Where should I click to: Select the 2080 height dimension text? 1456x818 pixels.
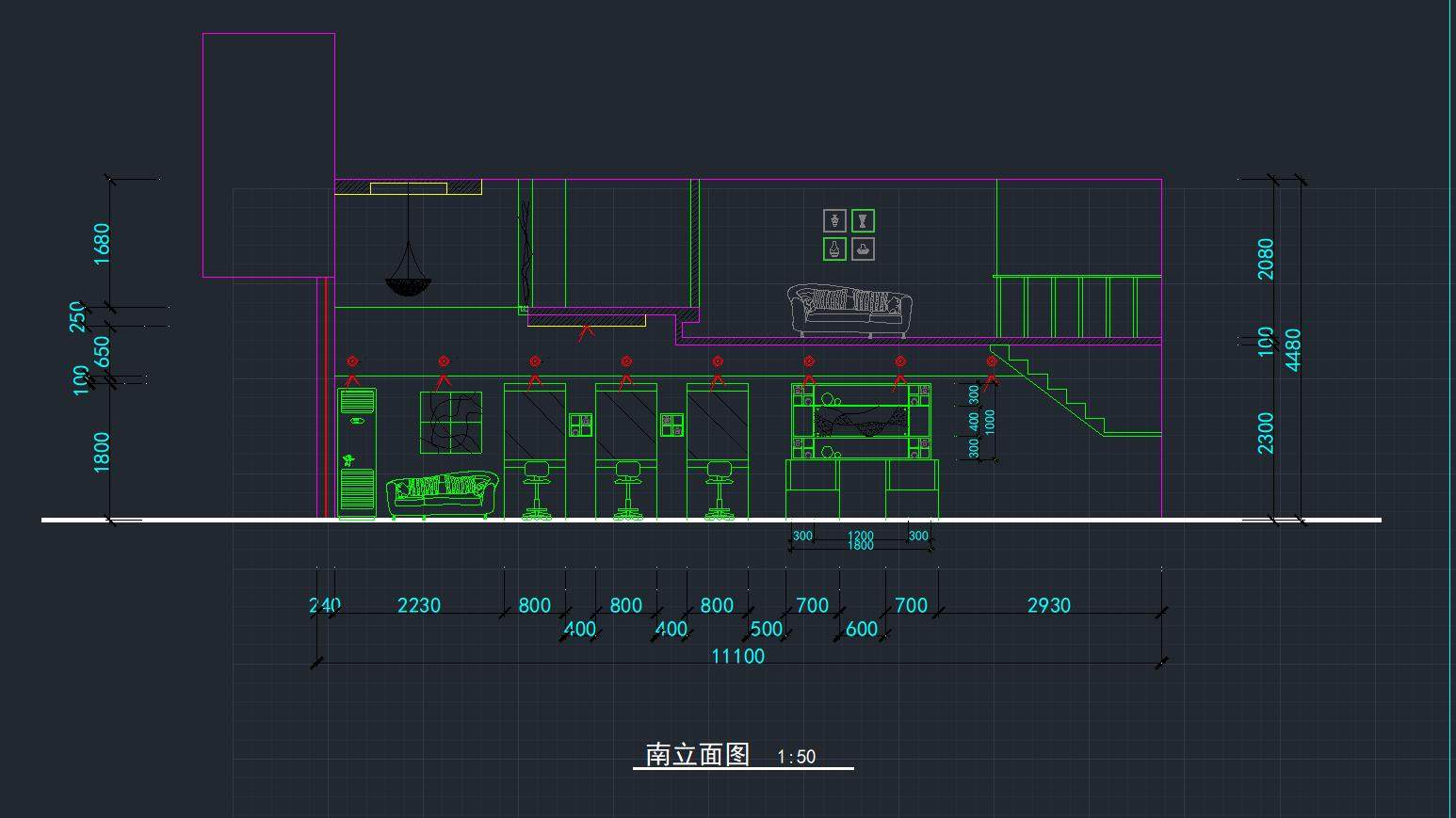[x=1265, y=259]
